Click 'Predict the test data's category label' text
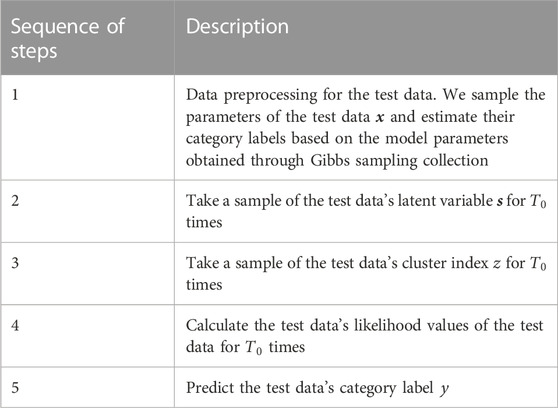 310,388
